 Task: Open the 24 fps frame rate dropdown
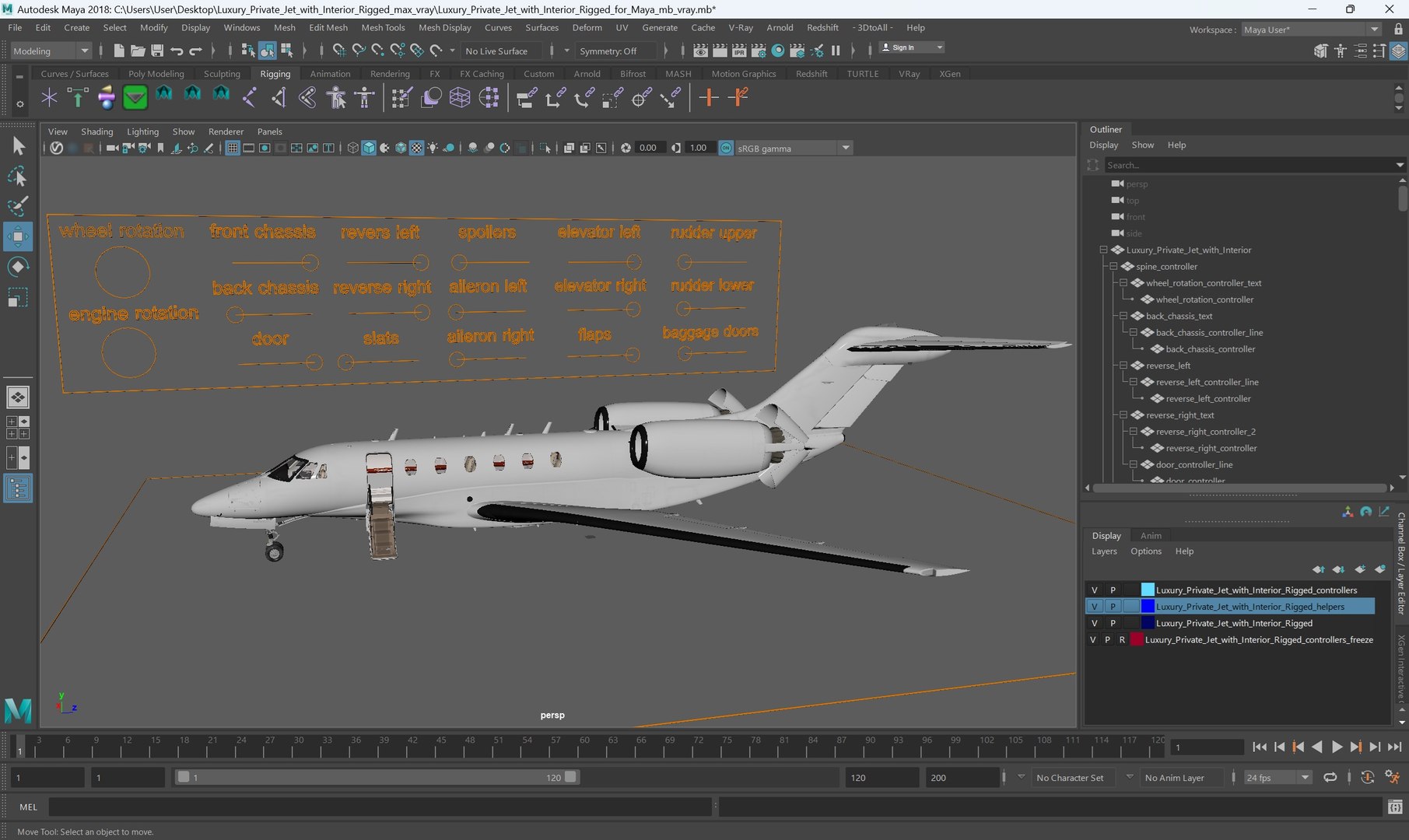1278,777
